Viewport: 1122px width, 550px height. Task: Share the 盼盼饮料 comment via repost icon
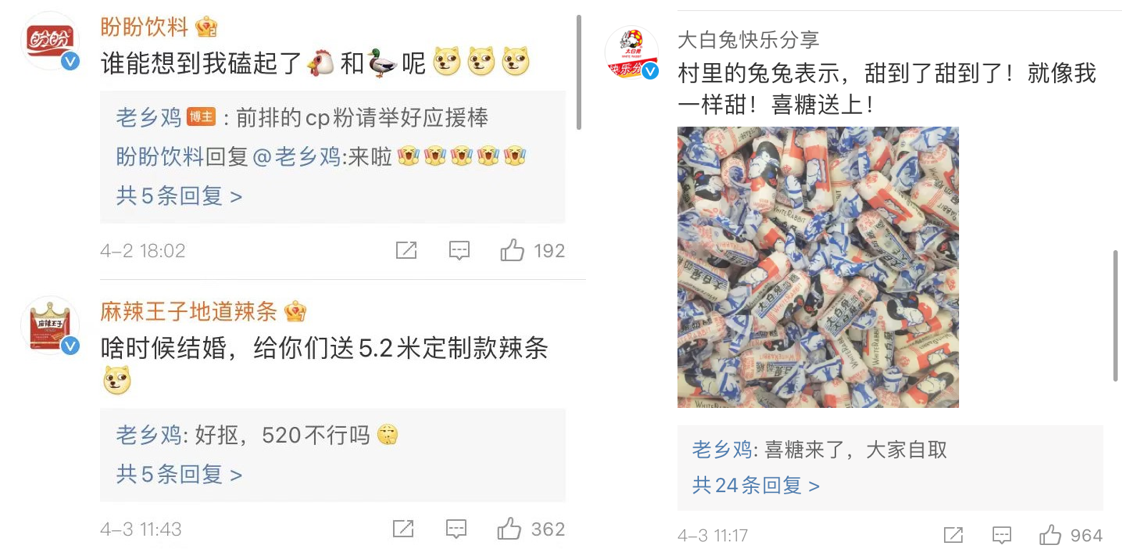406,250
